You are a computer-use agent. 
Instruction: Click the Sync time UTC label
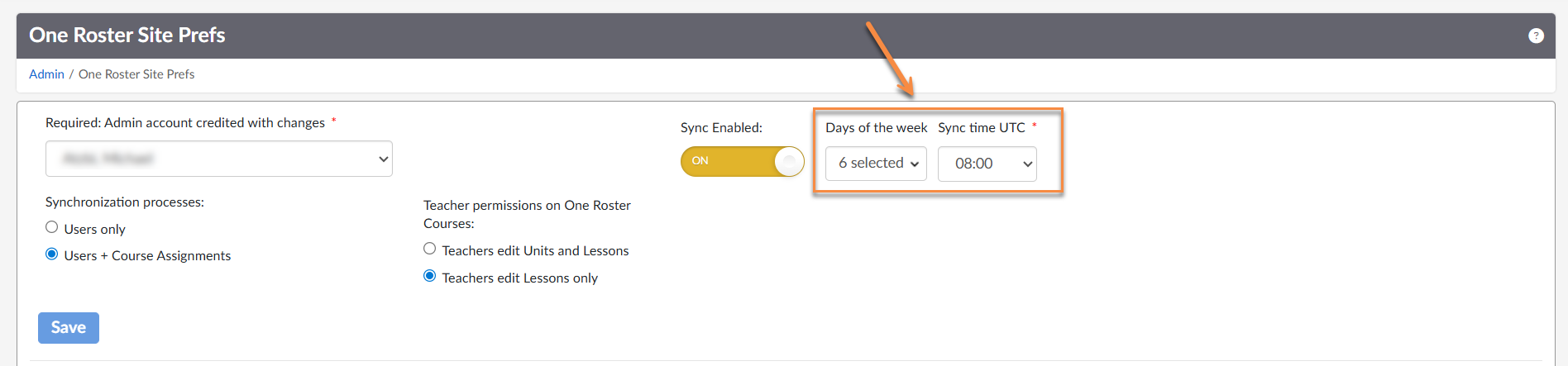click(981, 128)
